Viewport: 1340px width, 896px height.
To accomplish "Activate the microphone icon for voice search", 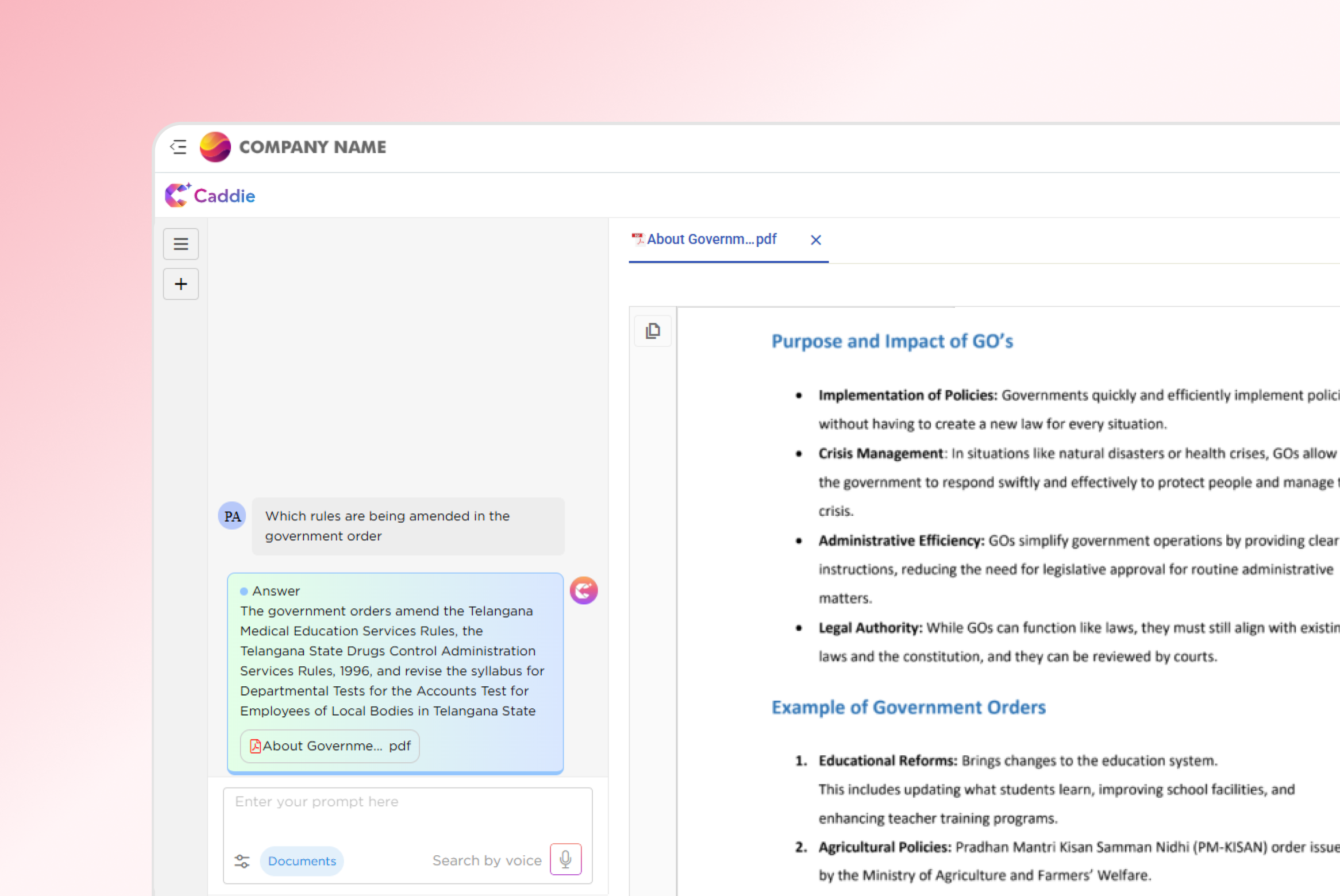I will click(x=565, y=859).
